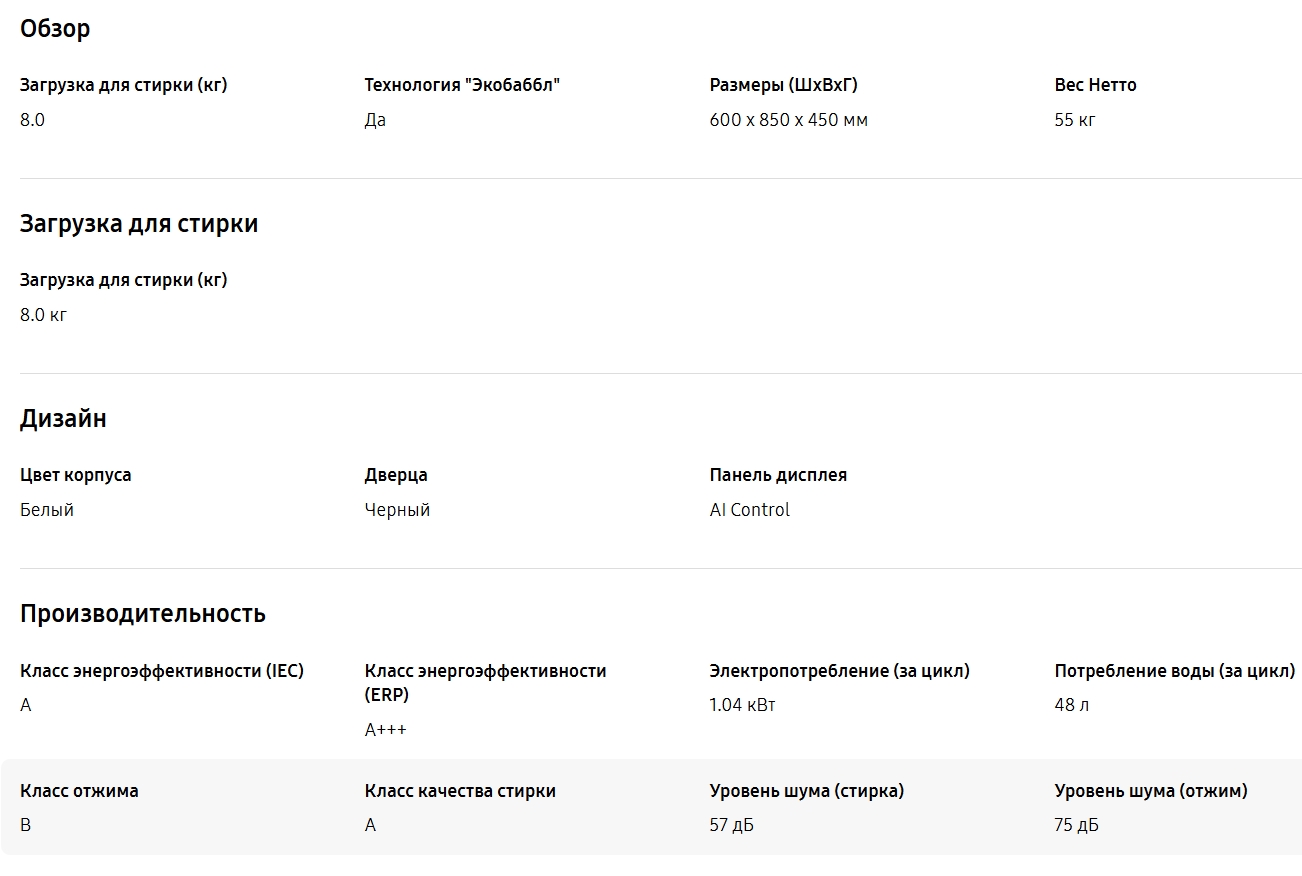1302x876 pixels.
Task: Click the "55 кг" net weight value
Action: coord(1074,120)
